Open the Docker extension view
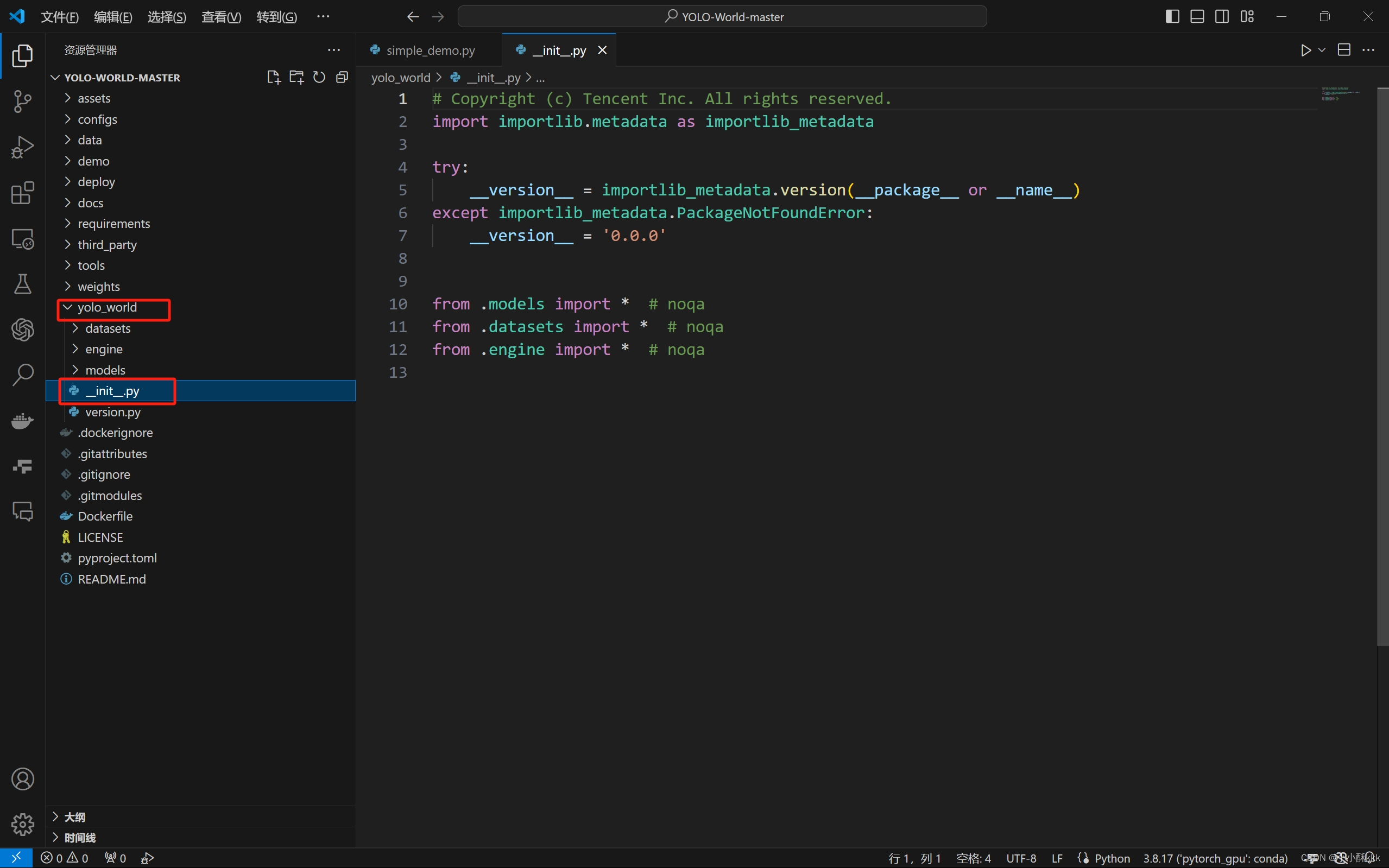The width and height of the screenshot is (1389, 868). 22,421
